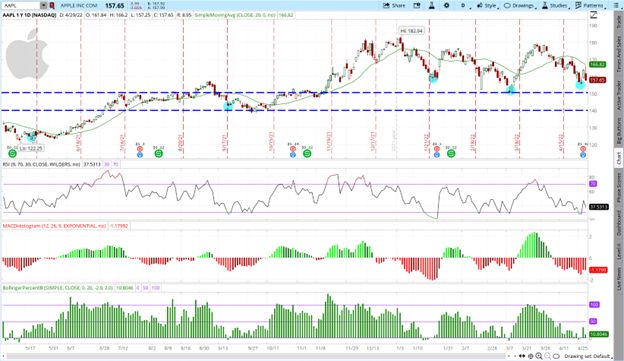
Task: Open the Studies menu
Action: coord(556,6)
